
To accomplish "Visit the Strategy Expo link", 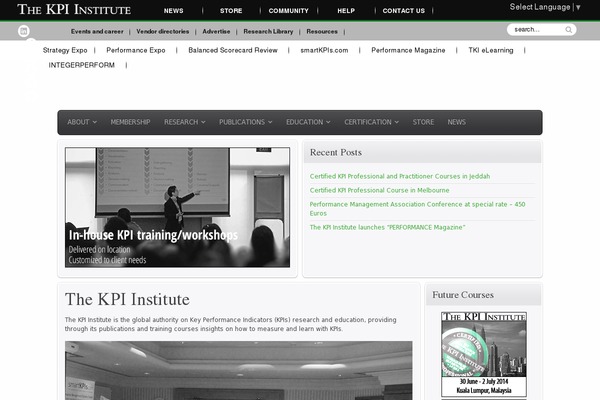I will pos(65,50).
